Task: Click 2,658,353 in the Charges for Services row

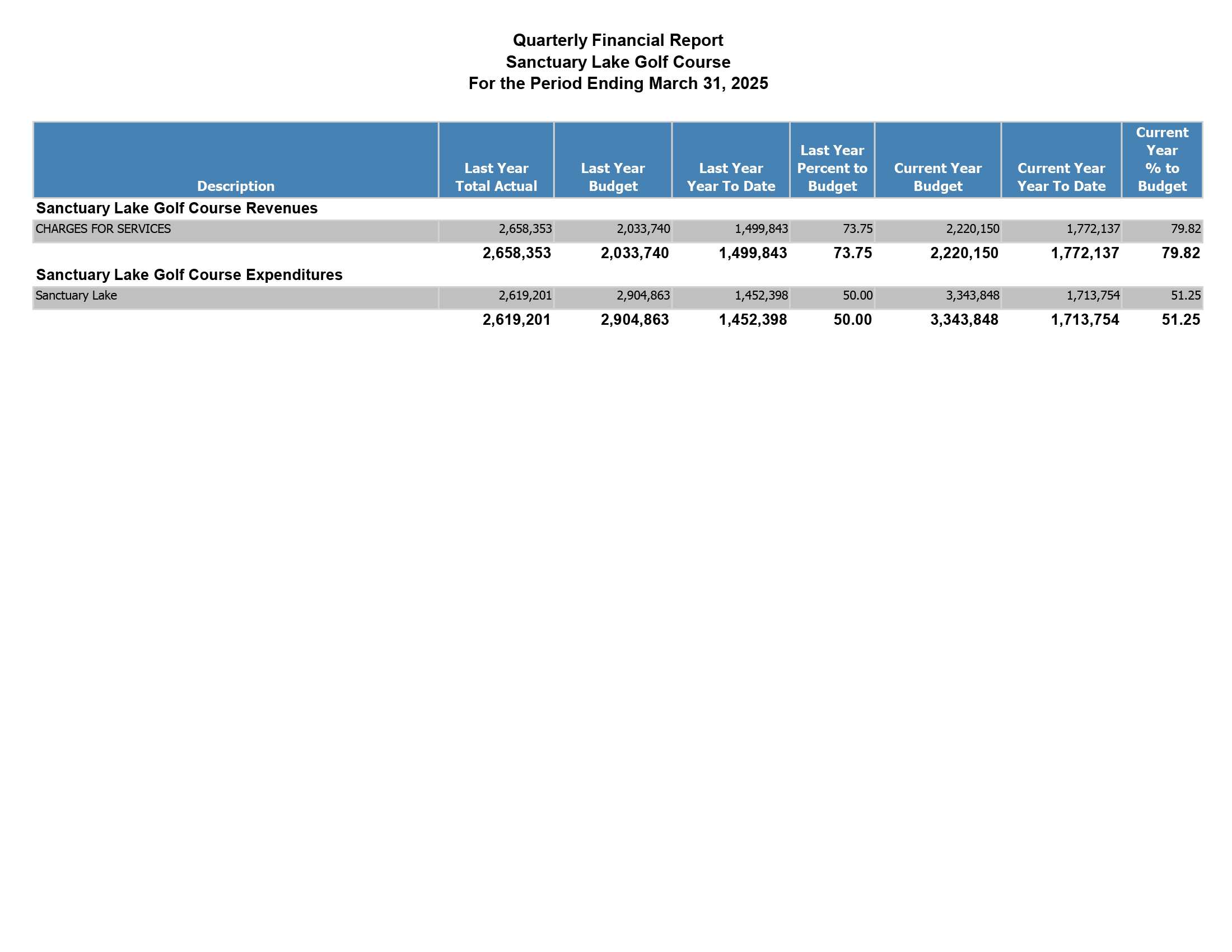Action: [x=525, y=229]
